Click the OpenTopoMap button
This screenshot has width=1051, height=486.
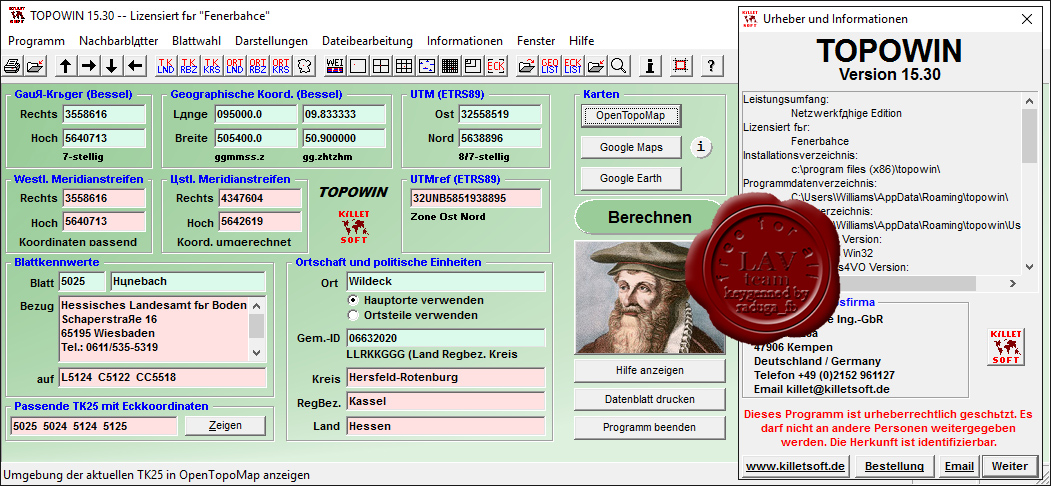click(631, 116)
